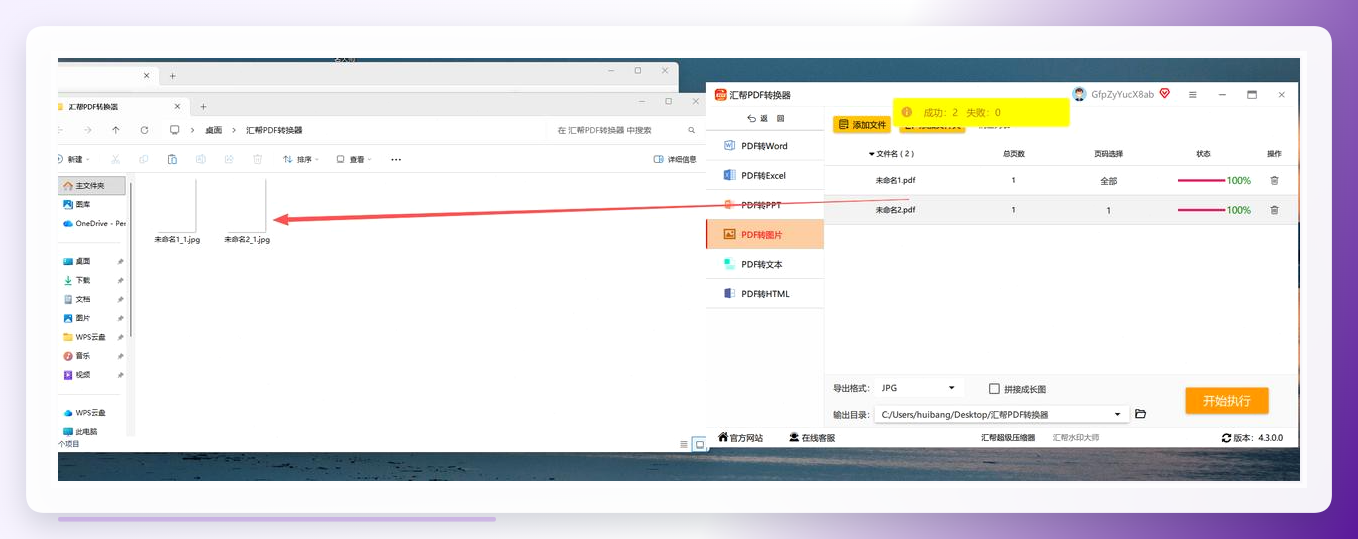The image size is (1358, 539).
Task: Select the 未命名1.pdf row name
Action: click(x=895, y=181)
